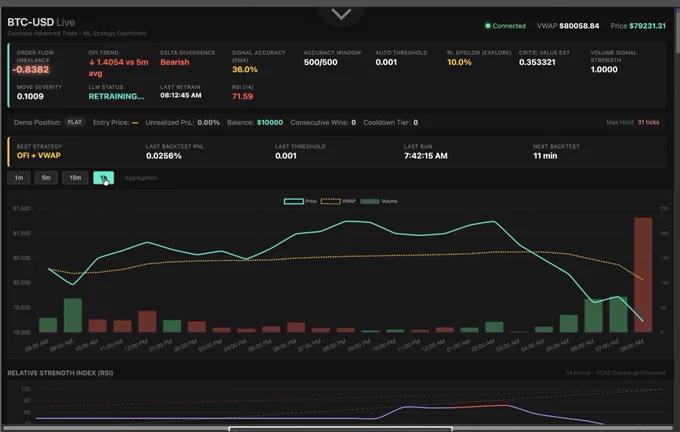Select the 5m timeframe button

pyautogui.click(x=46, y=178)
